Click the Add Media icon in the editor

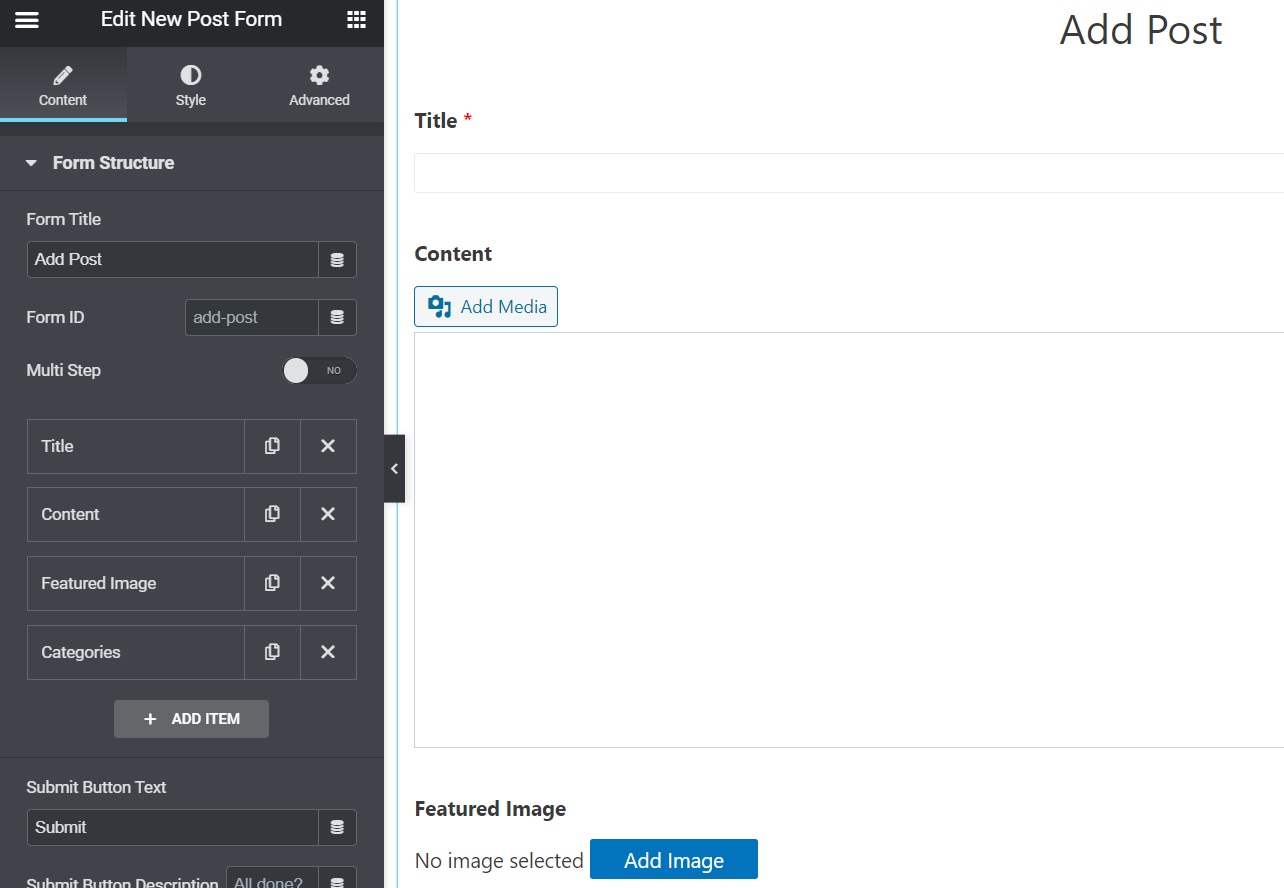coord(439,306)
